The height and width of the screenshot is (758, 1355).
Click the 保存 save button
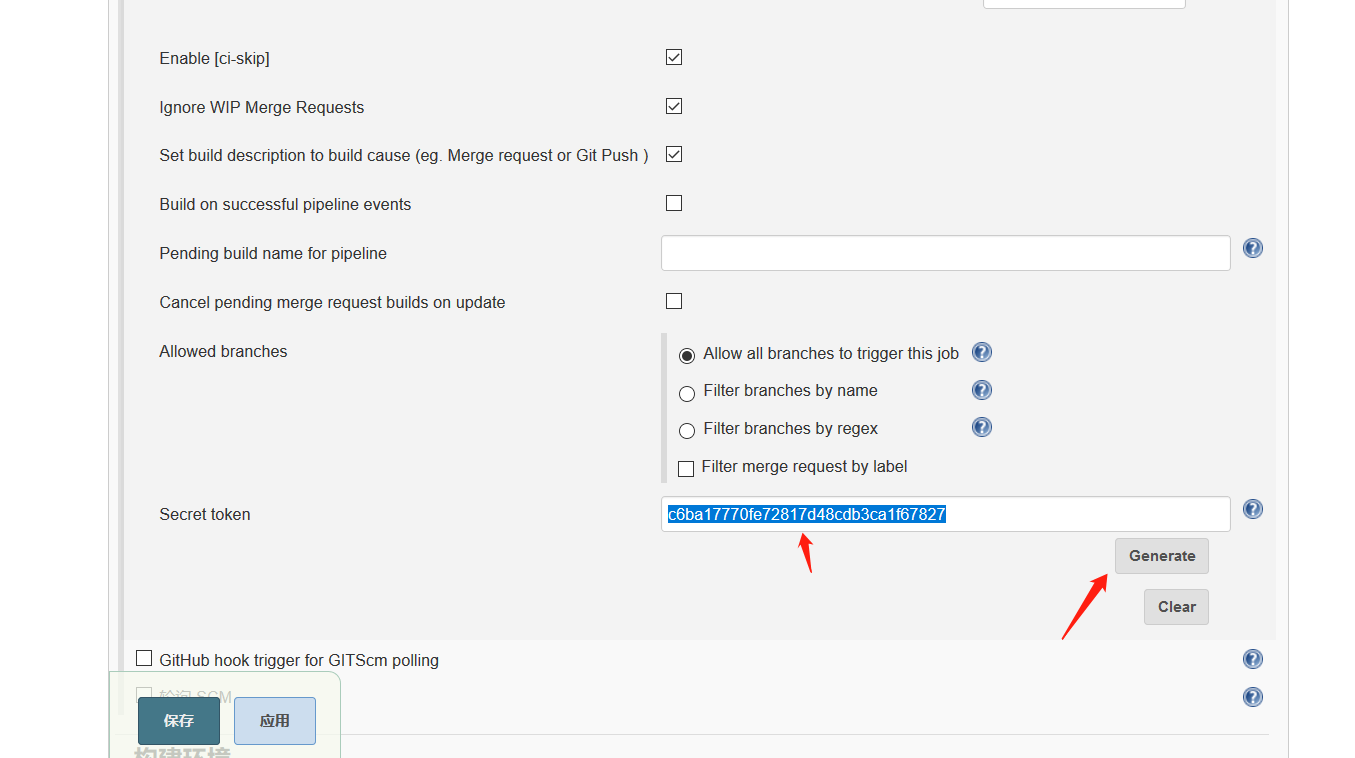pos(179,721)
